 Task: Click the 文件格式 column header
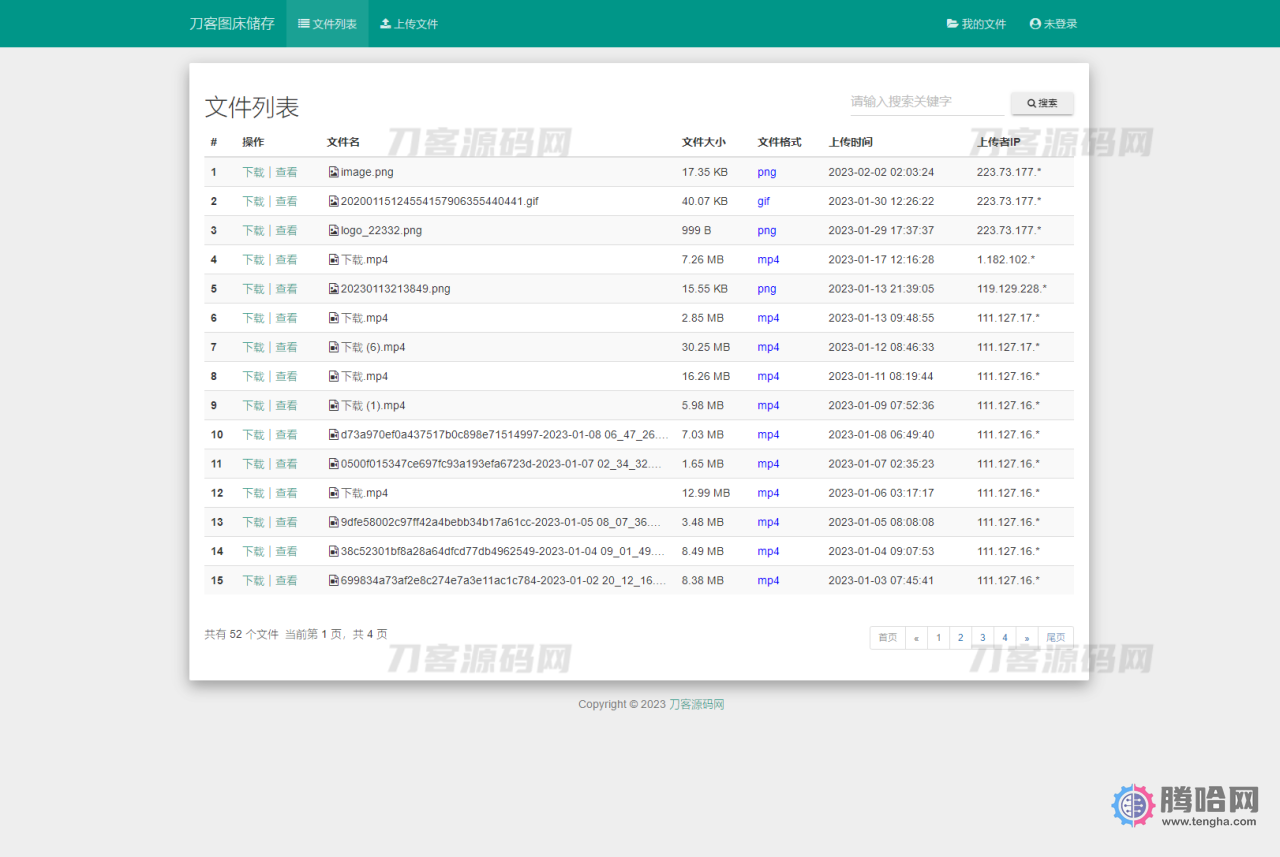(780, 142)
